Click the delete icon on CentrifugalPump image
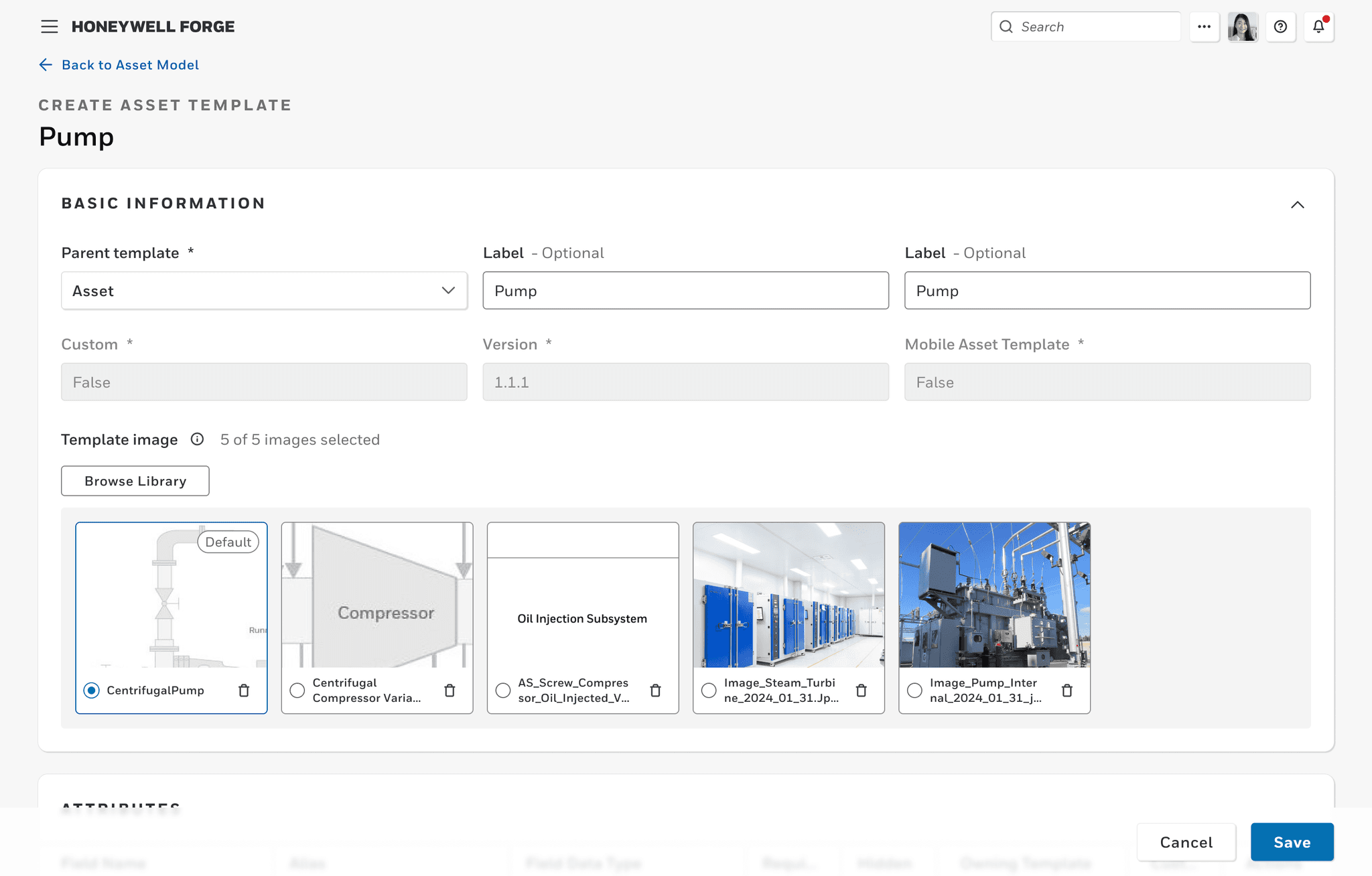The width and height of the screenshot is (1372, 876). (243, 690)
